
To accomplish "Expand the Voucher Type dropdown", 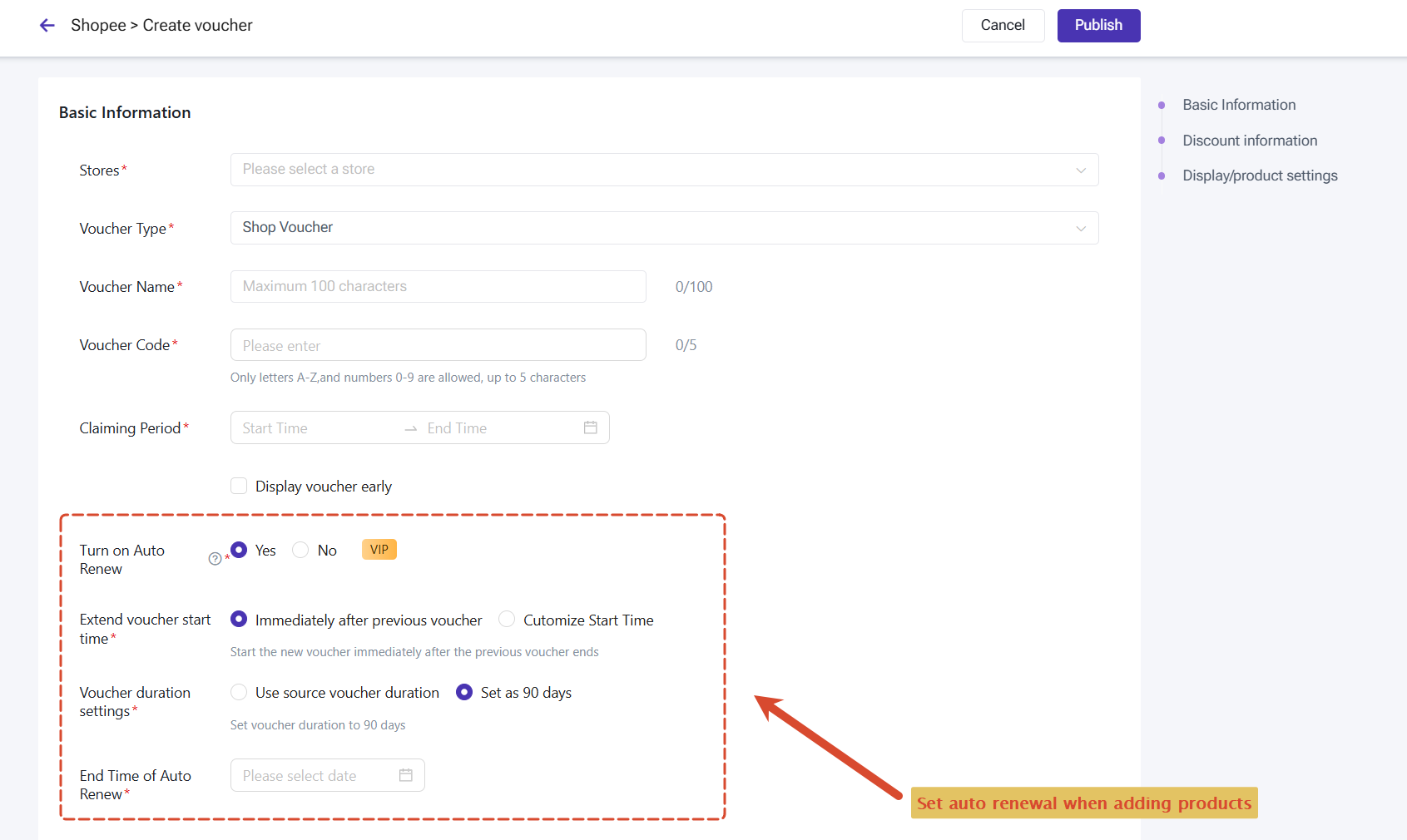I will tap(664, 228).
